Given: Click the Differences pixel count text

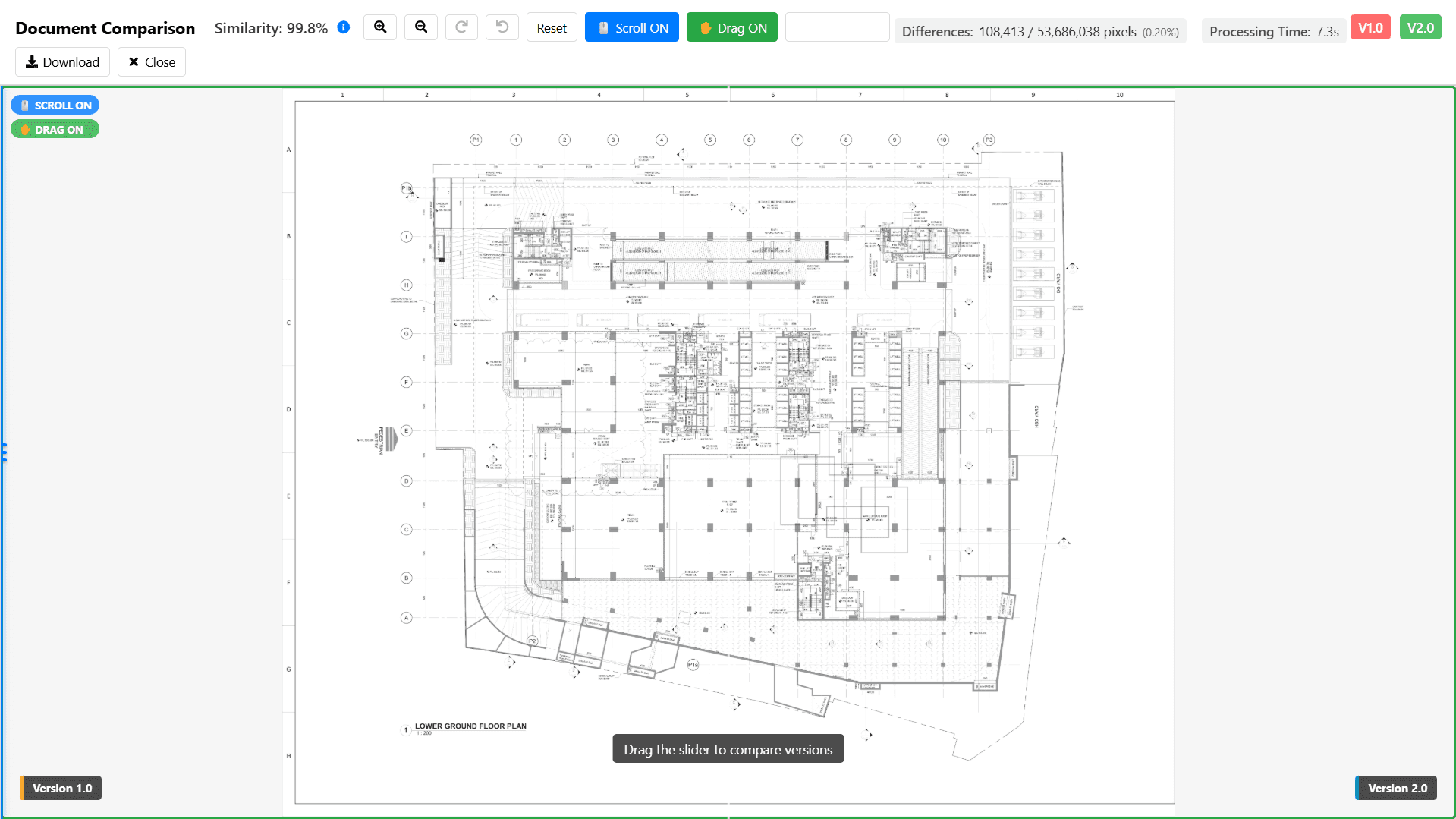Looking at the screenshot, I should coord(1040,32).
